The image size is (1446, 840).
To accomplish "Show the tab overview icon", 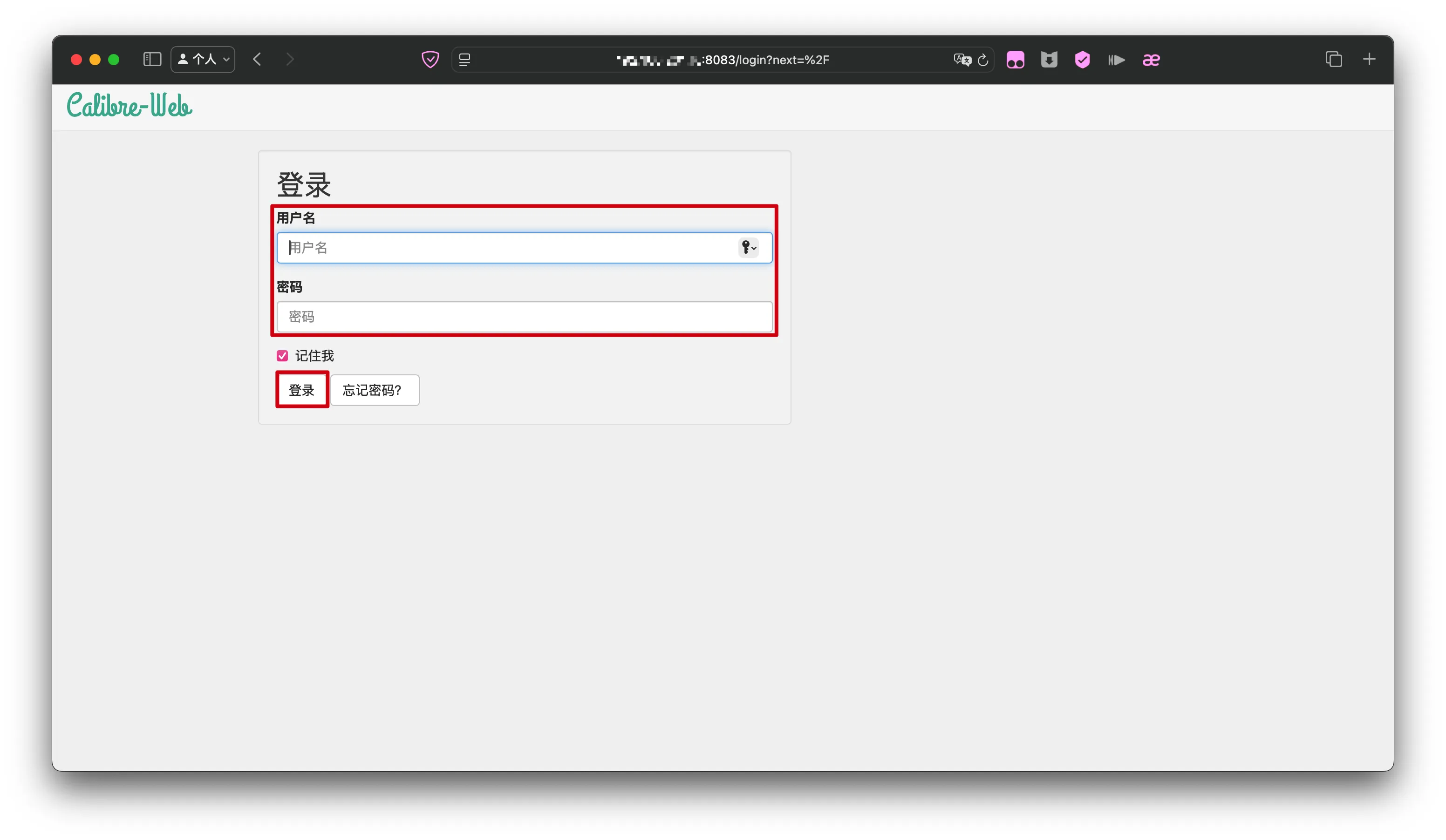I will (1334, 59).
